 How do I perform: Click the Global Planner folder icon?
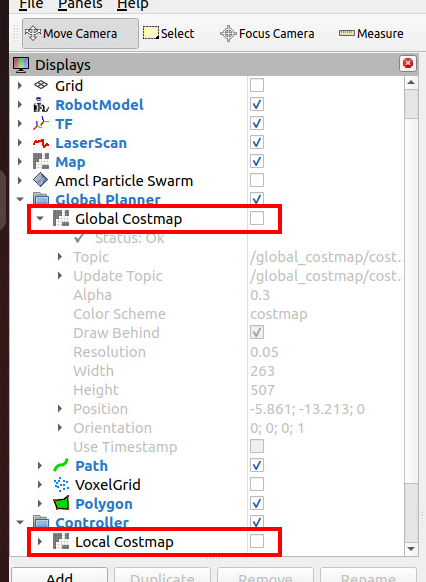click(41, 199)
